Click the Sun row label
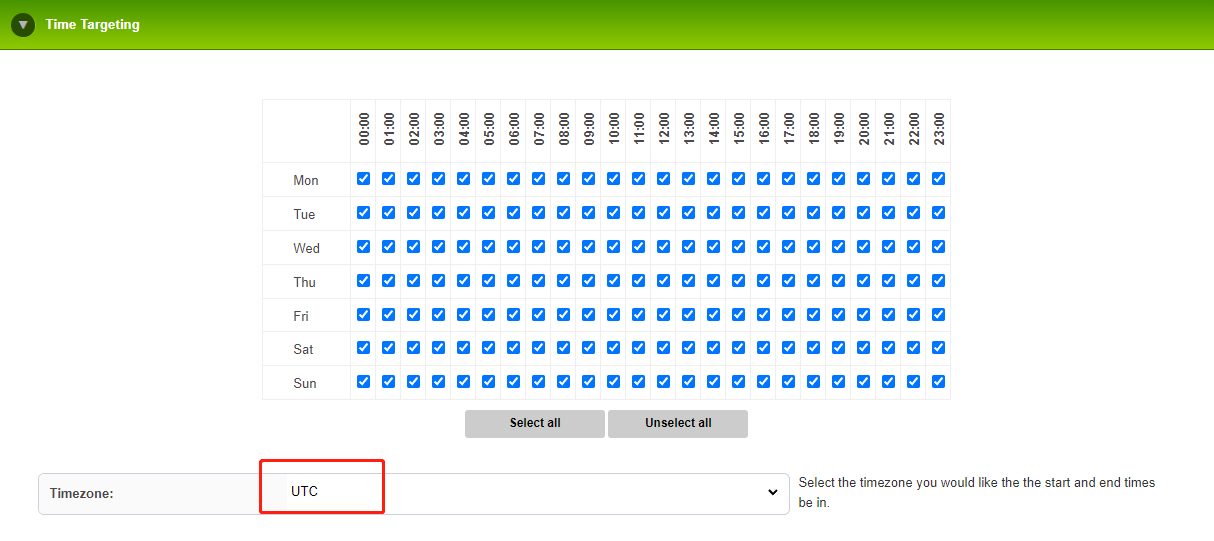The image size is (1214, 541). coord(304,383)
